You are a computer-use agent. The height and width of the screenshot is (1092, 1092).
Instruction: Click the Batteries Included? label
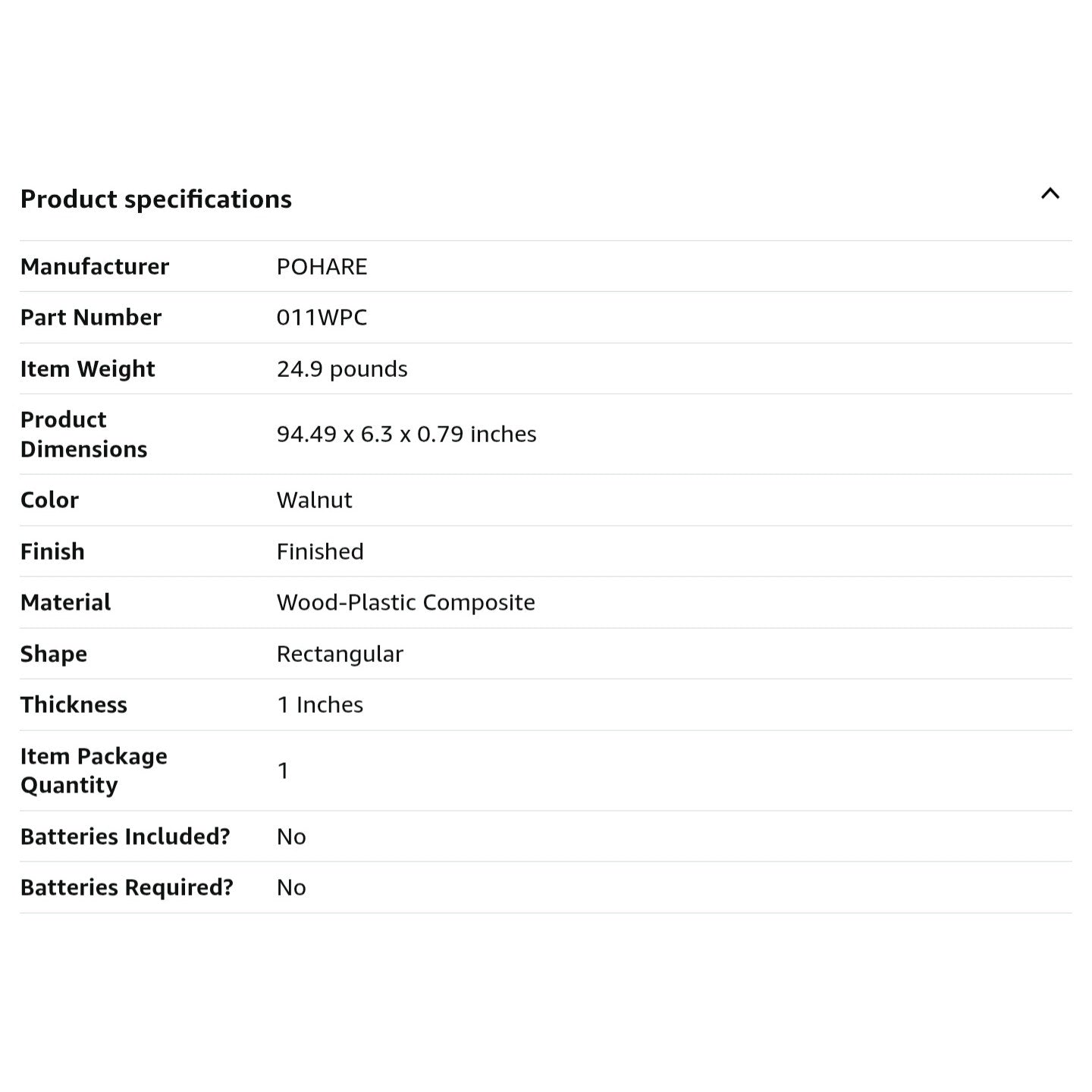(x=125, y=837)
